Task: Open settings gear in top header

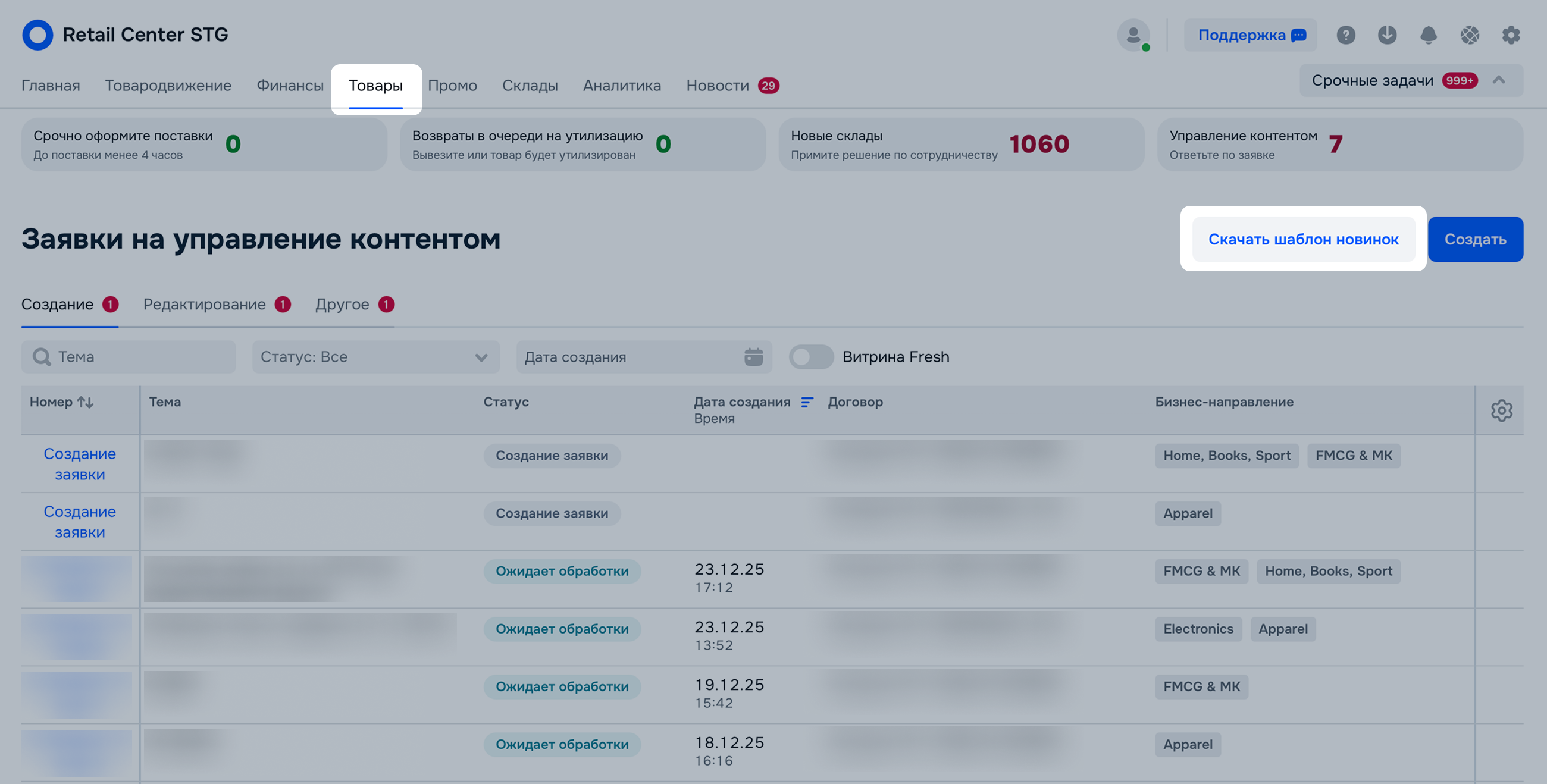Action: click(1510, 35)
